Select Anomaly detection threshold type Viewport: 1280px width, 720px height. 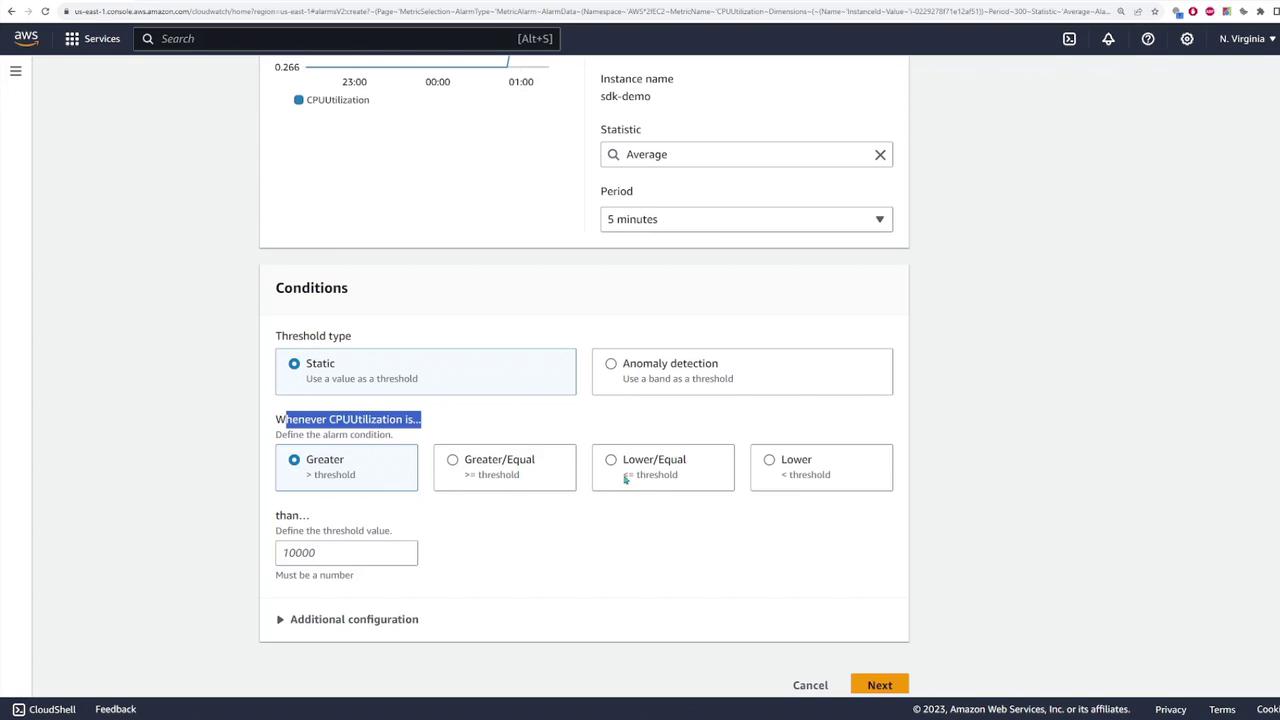tap(742, 371)
